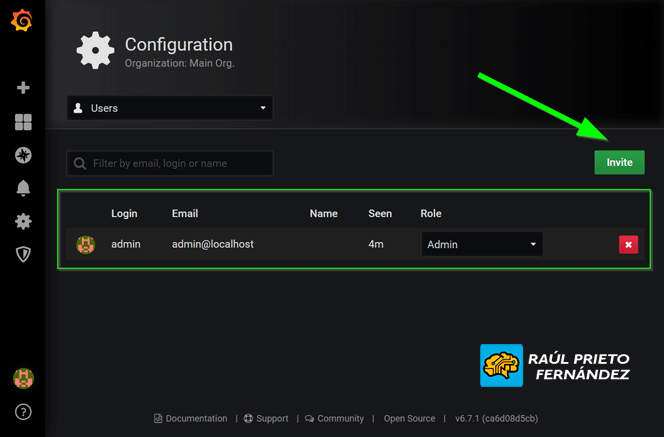Open the Support footer link
The image size is (664, 437).
[265, 418]
